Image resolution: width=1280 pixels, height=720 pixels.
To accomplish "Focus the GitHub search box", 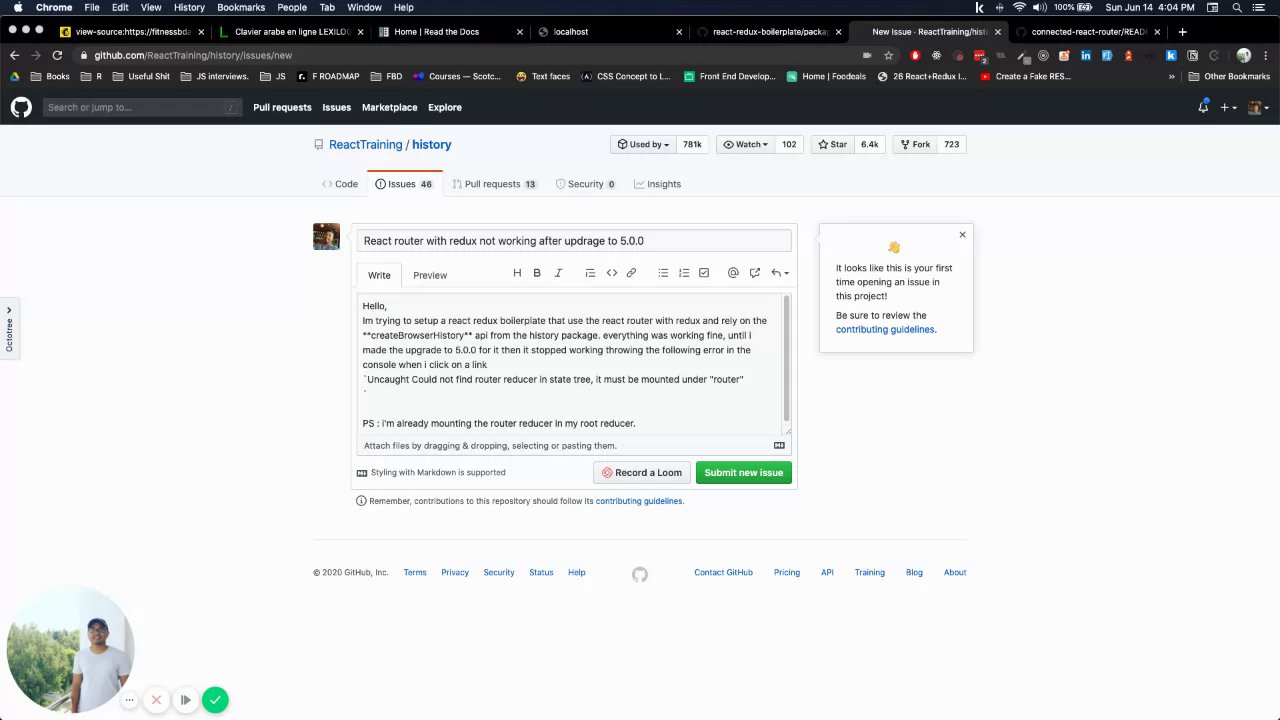I will [x=141, y=107].
